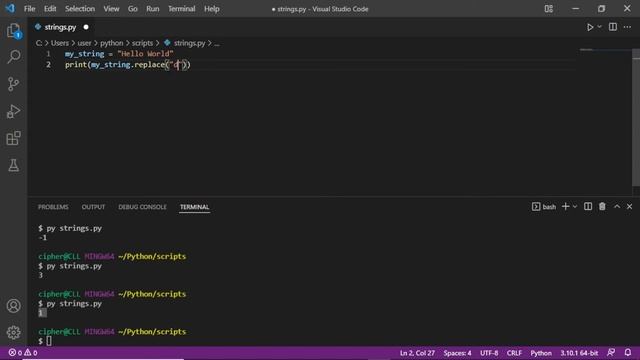Switch to the Debug Console tab
Image resolution: width=640 pixels, height=360 pixels.
142,207
